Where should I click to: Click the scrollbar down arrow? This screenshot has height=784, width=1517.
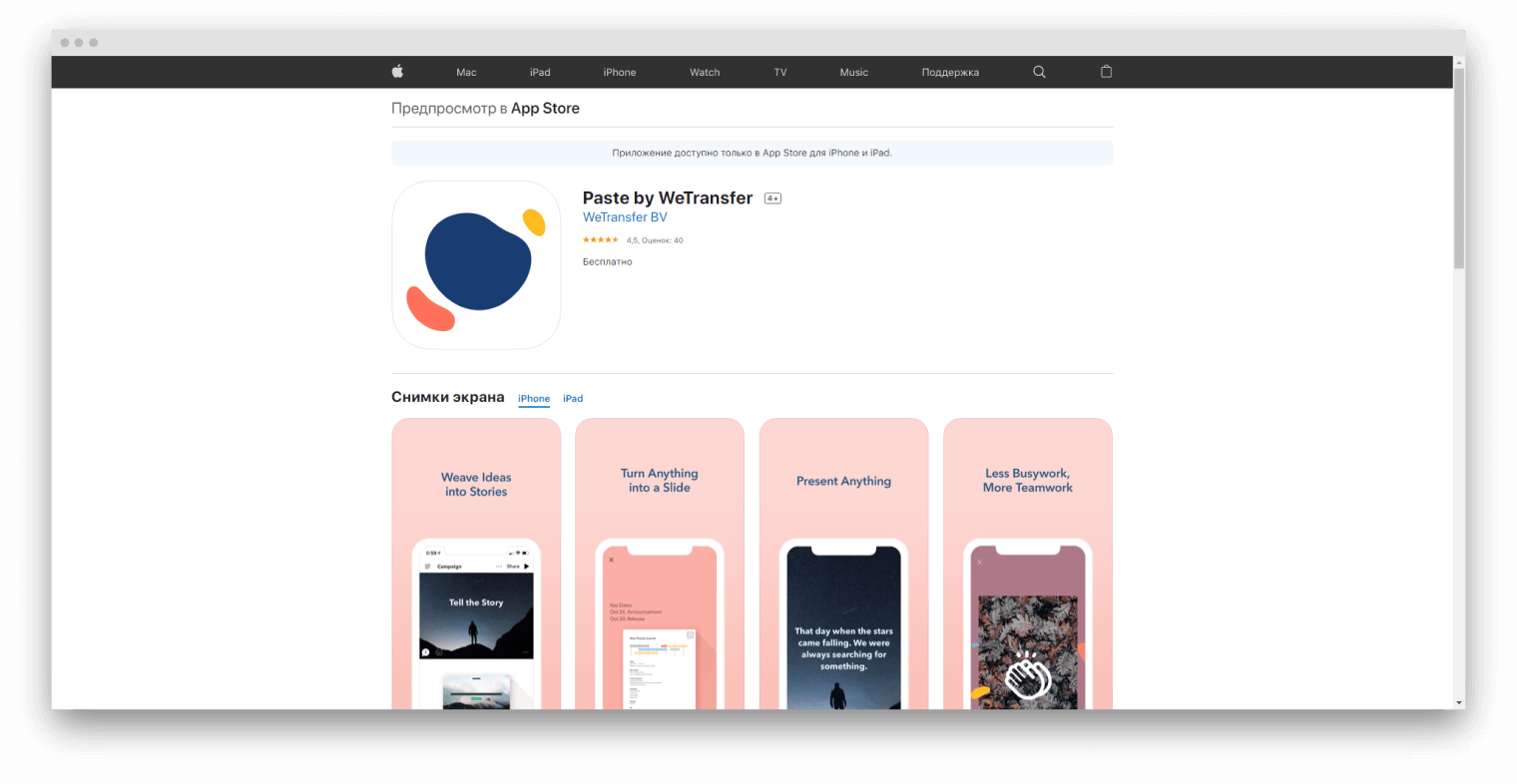[x=1459, y=703]
